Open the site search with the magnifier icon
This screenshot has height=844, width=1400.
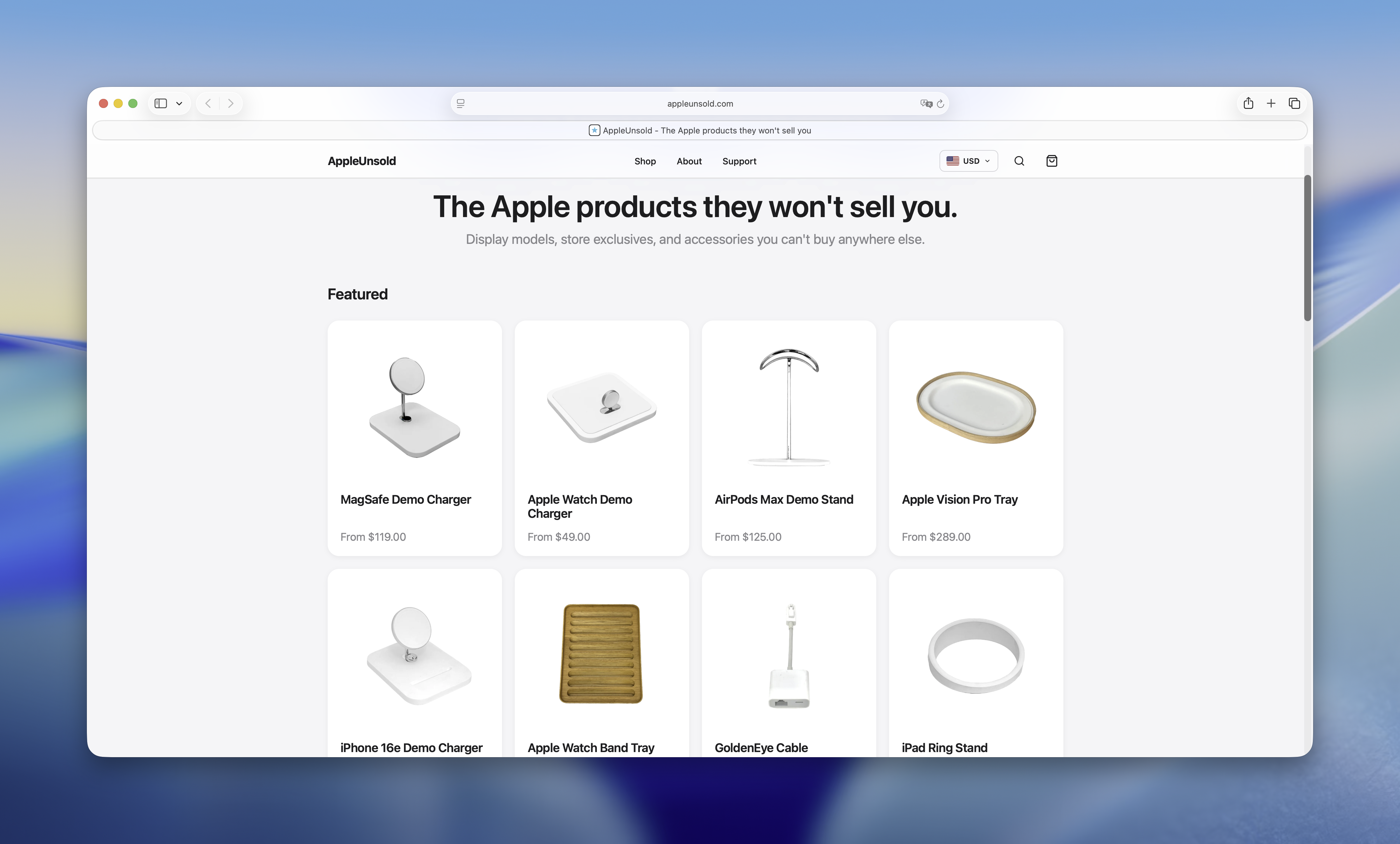[1019, 161]
